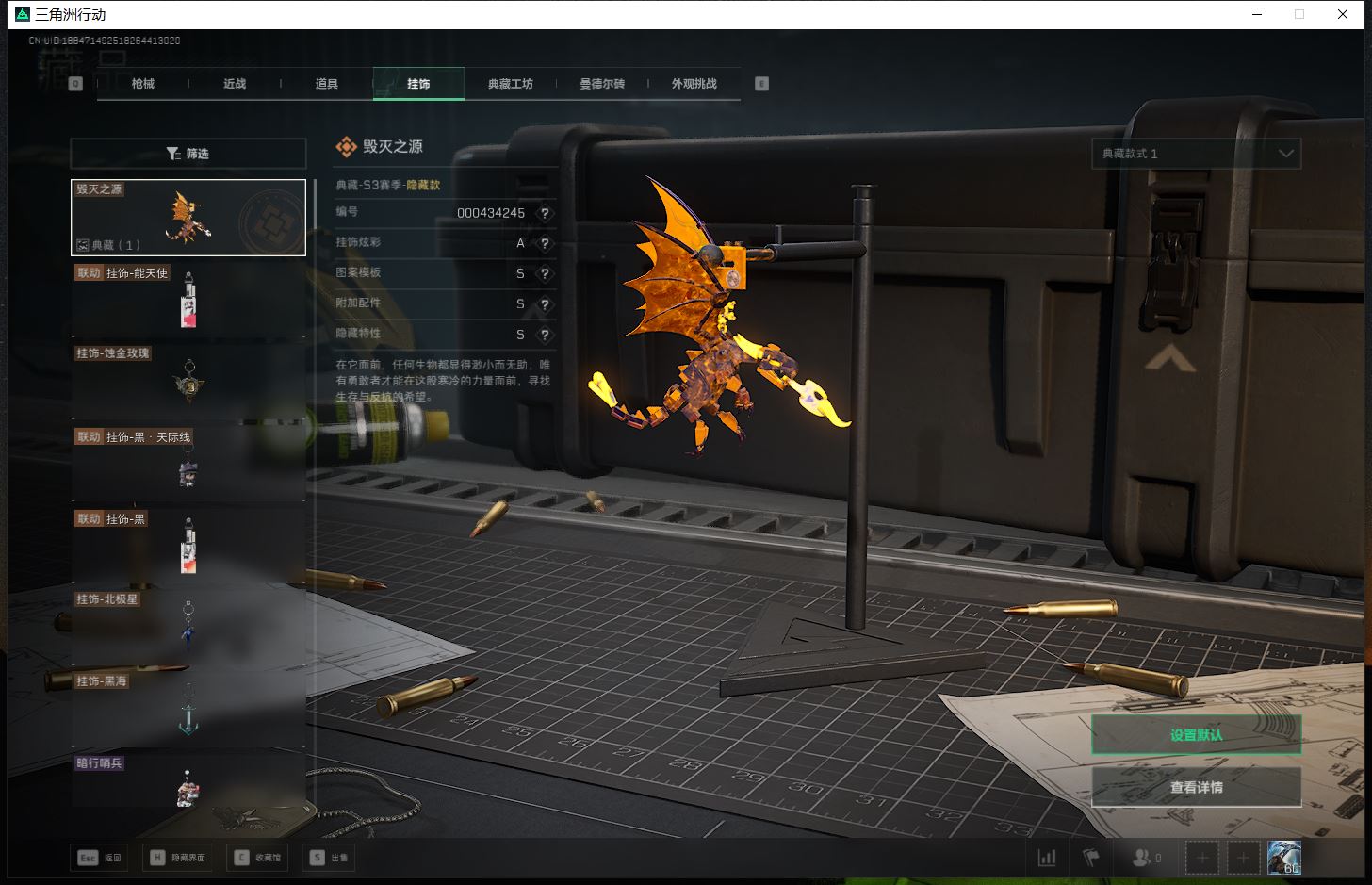Open the statistics bar chart icon
Screen dimensions: 1372x885
pyautogui.click(x=1046, y=858)
